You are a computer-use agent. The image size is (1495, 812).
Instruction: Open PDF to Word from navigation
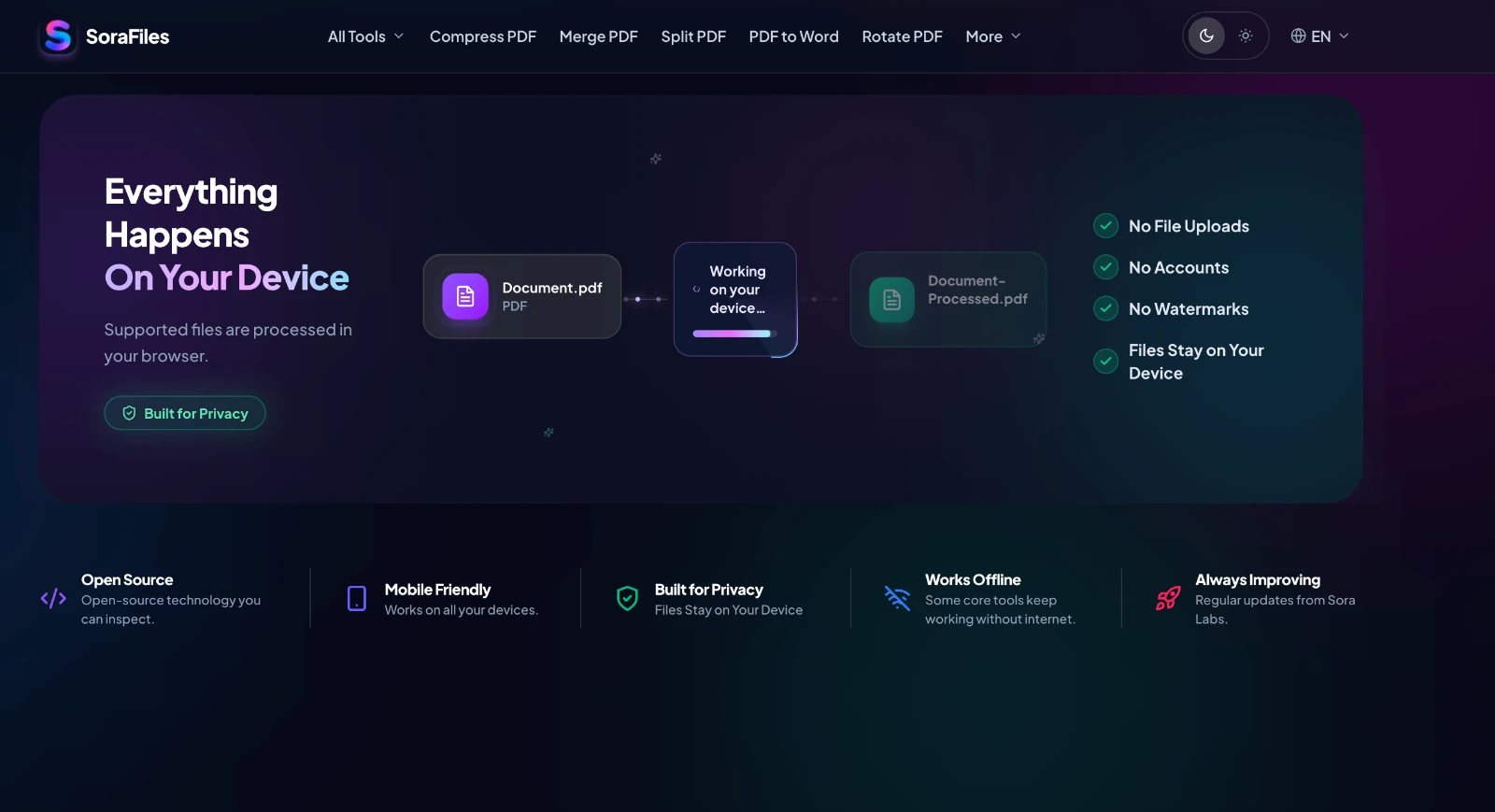click(x=793, y=36)
